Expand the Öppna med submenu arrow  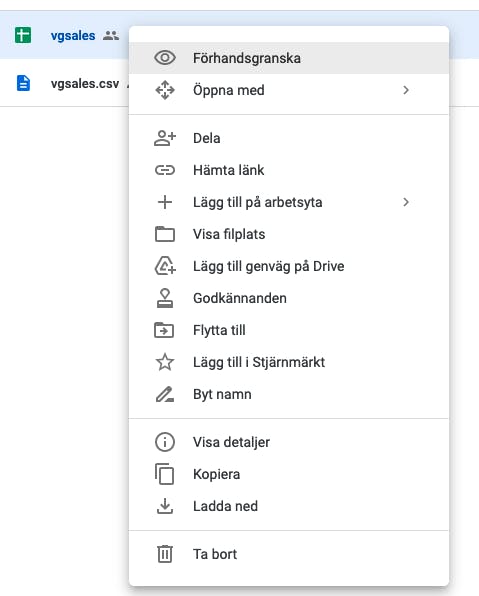pyautogui.click(x=406, y=90)
